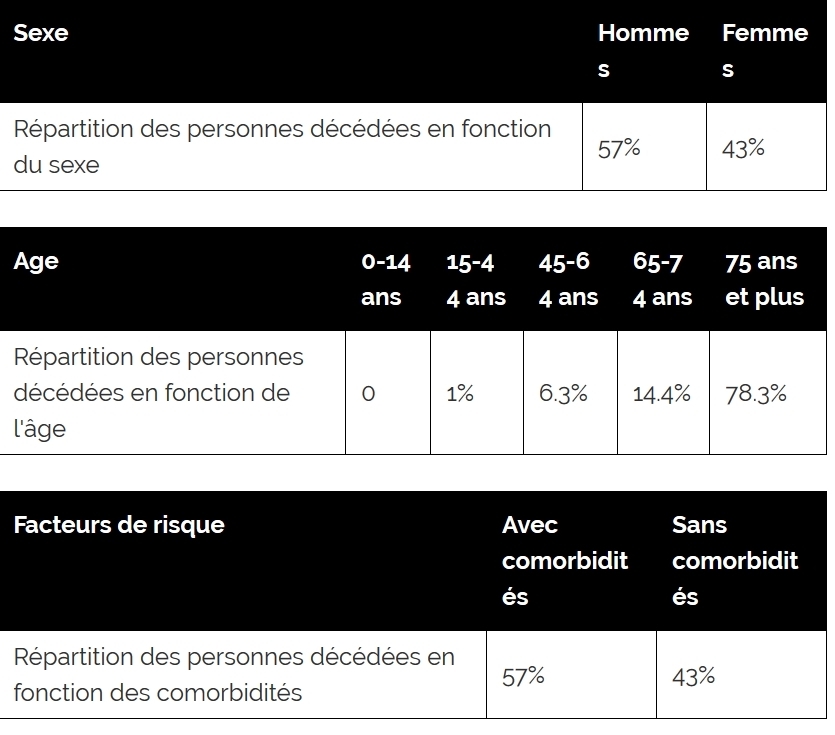Select the 78.3% cell in age table

(x=756, y=394)
